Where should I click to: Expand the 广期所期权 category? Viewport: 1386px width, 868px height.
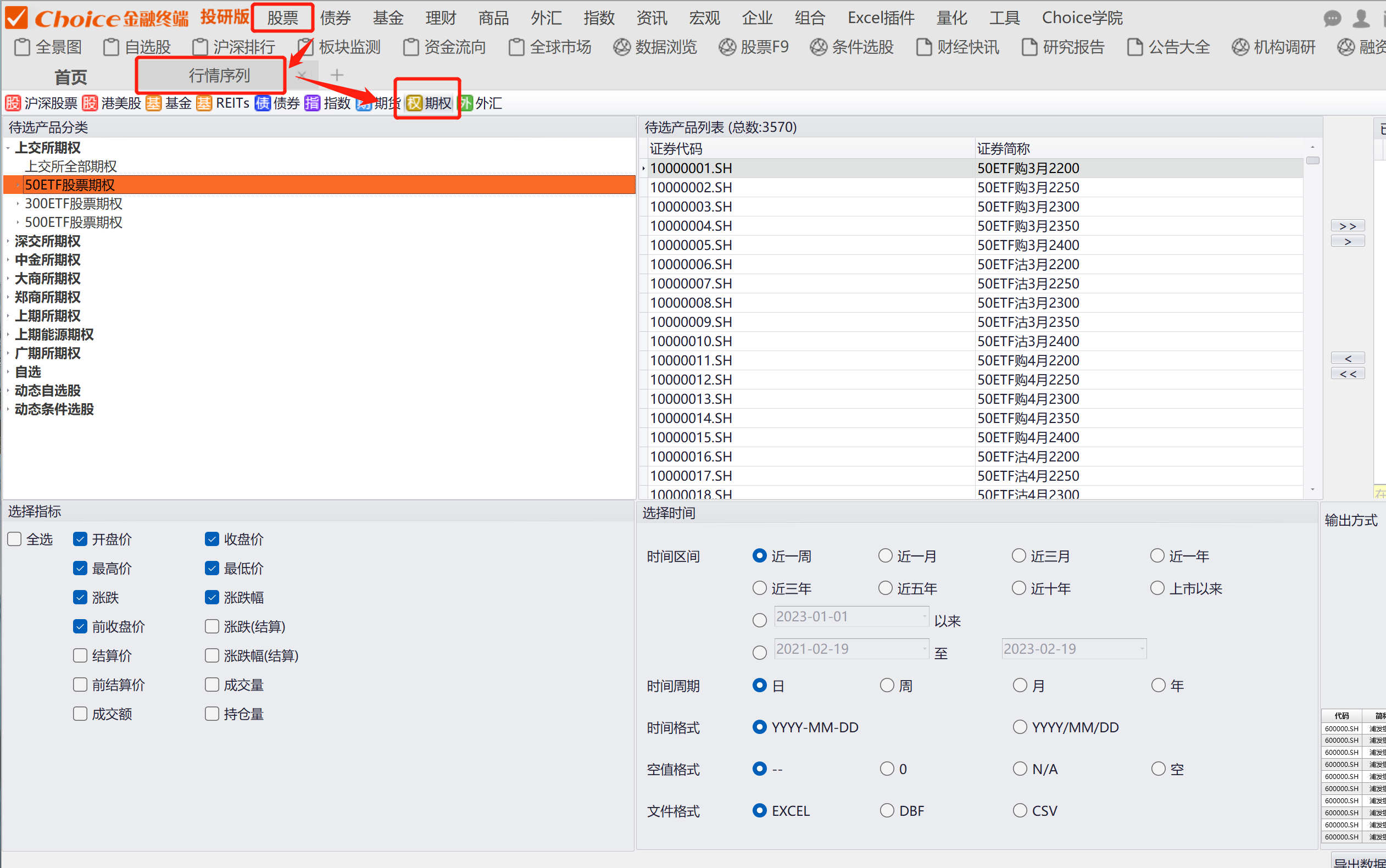8,354
